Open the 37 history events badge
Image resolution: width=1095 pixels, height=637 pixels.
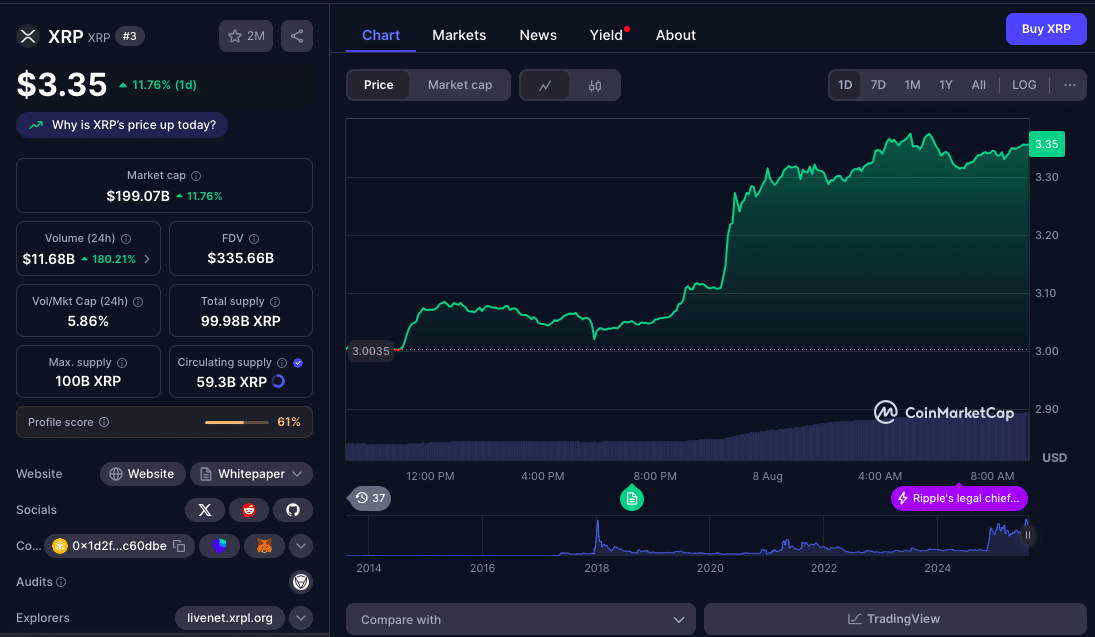(370, 498)
